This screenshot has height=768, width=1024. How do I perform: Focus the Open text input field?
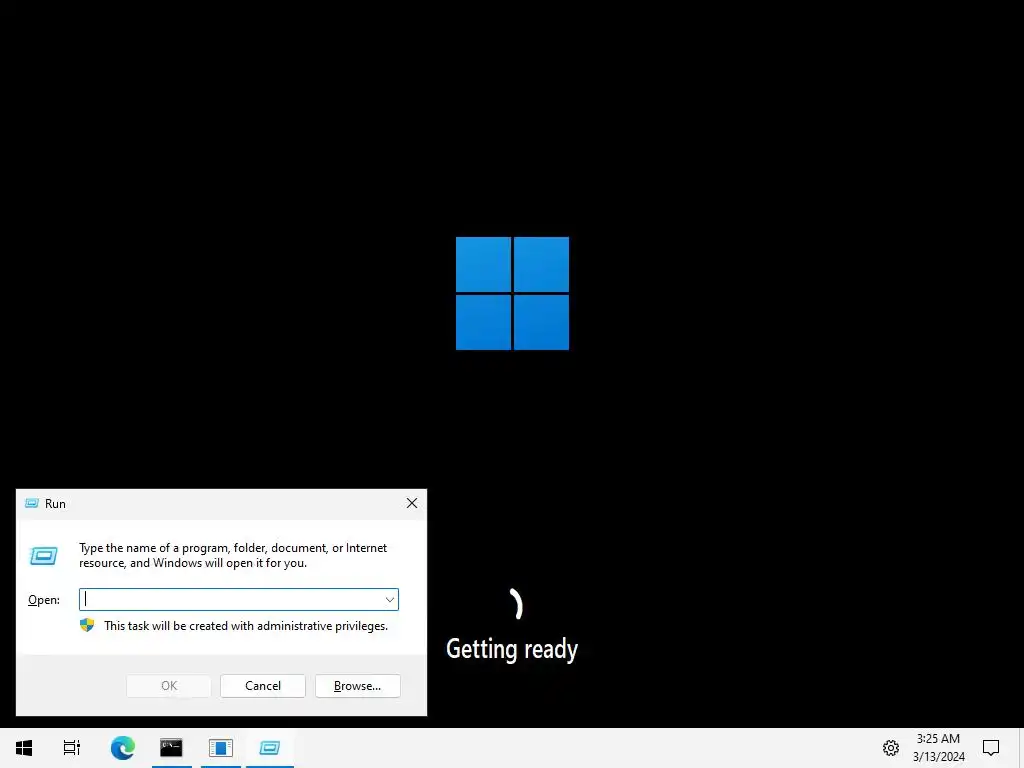tap(239, 600)
